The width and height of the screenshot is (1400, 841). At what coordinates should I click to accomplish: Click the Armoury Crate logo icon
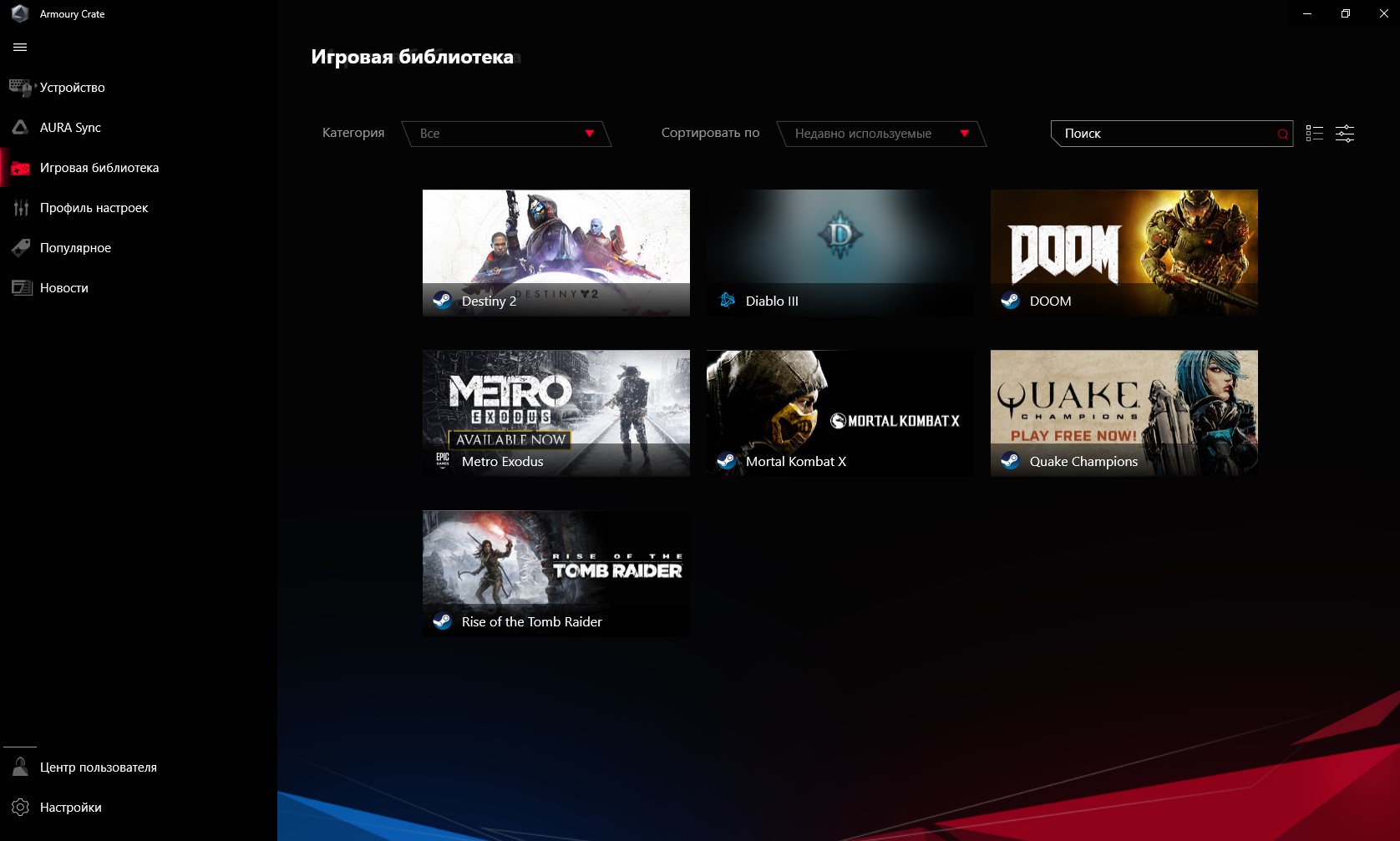20,13
